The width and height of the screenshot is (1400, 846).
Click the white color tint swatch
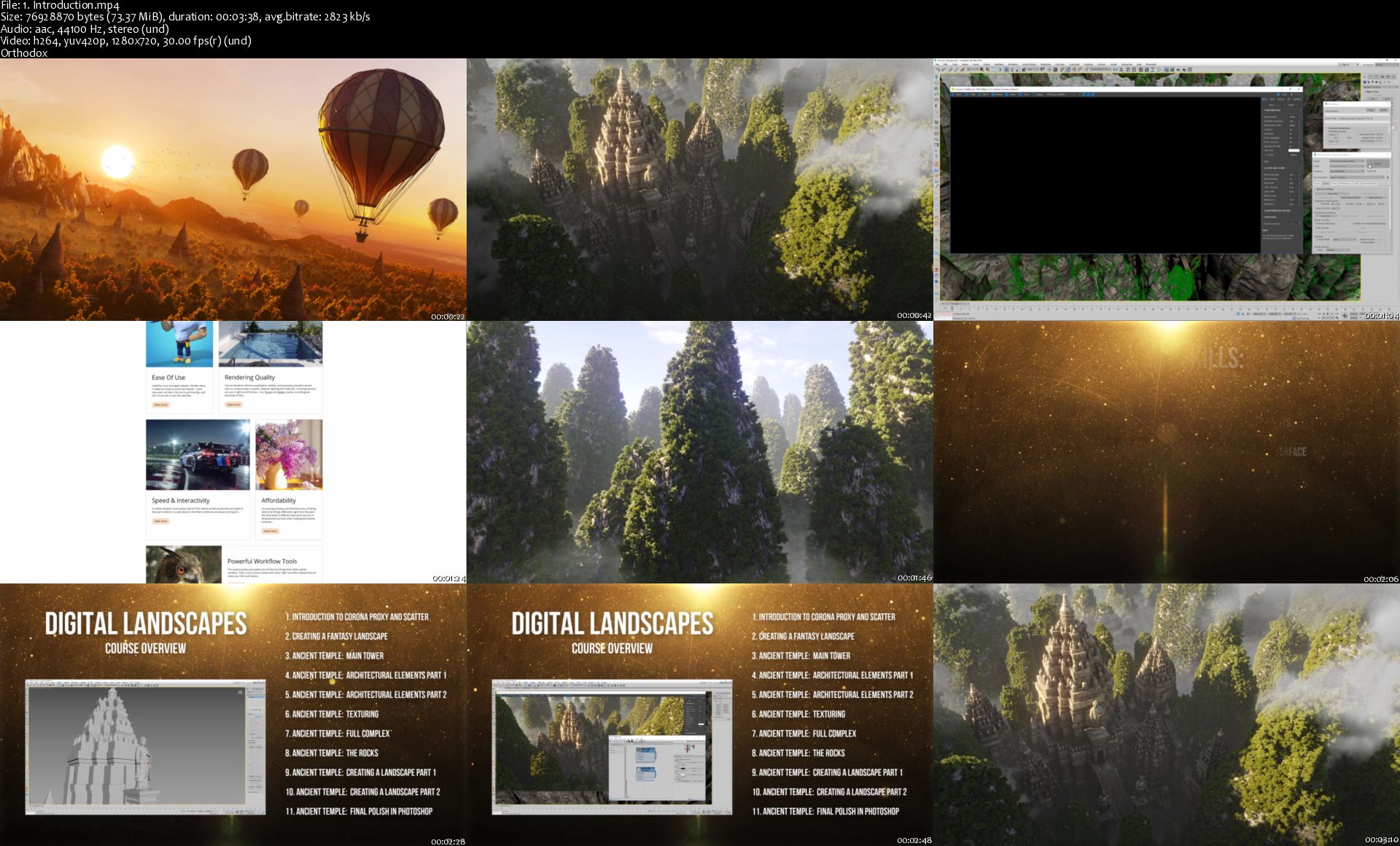pyautogui.click(x=1294, y=150)
